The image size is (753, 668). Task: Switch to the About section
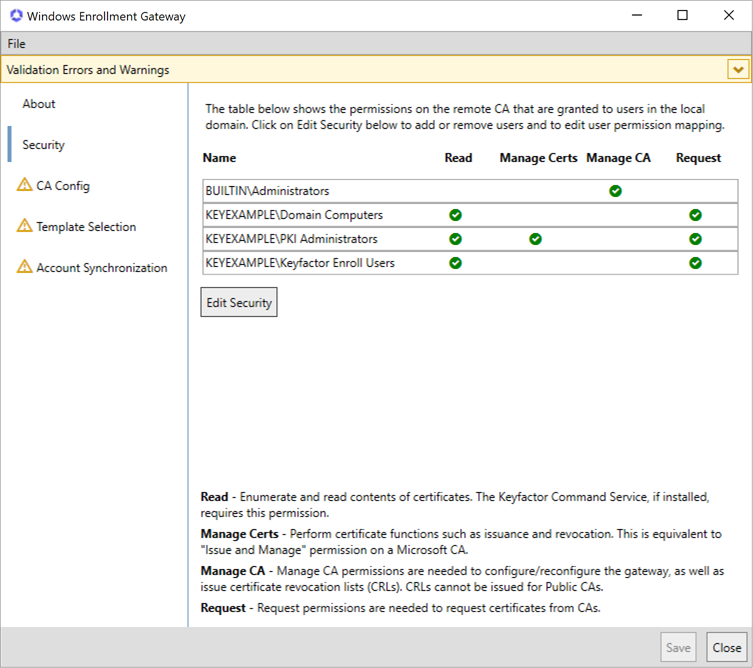click(x=39, y=104)
